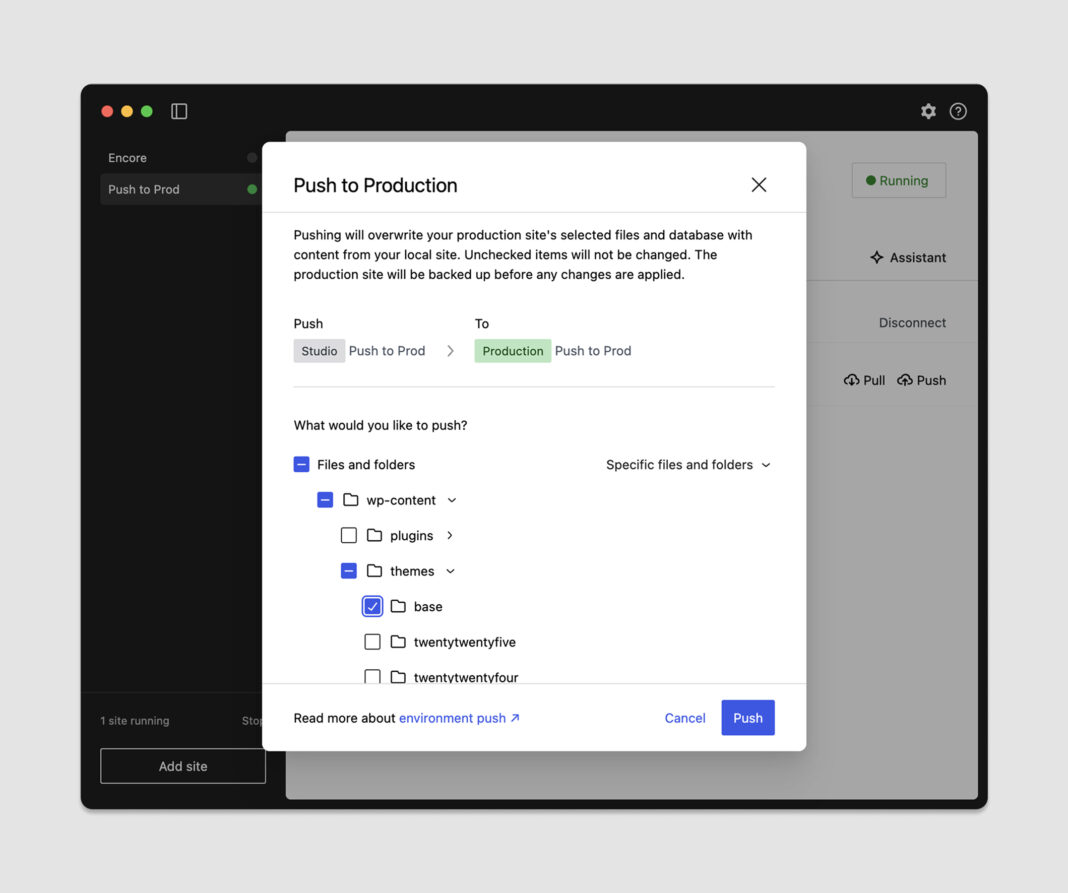Image resolution: width=1068 pixels, height=893 pixels.
Task: Open the environment push link
Action: (x=452, y=717)
